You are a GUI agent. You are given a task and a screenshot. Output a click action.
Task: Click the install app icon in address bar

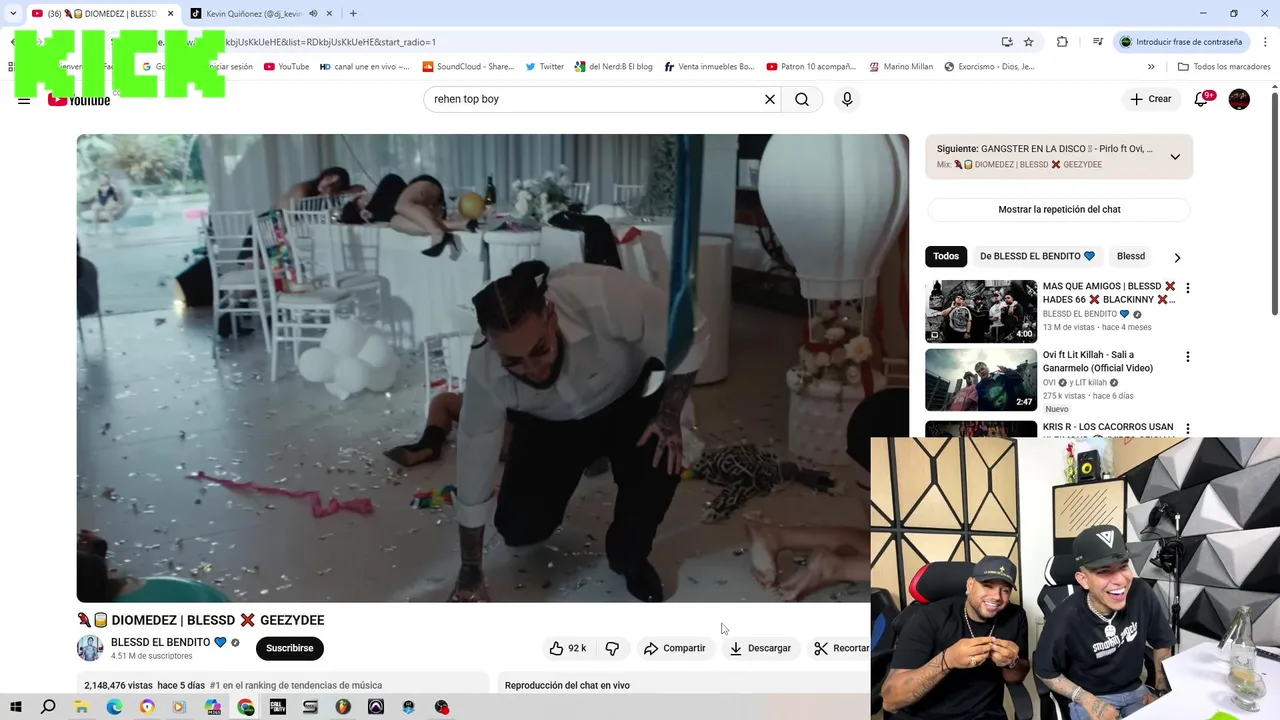1007,42
